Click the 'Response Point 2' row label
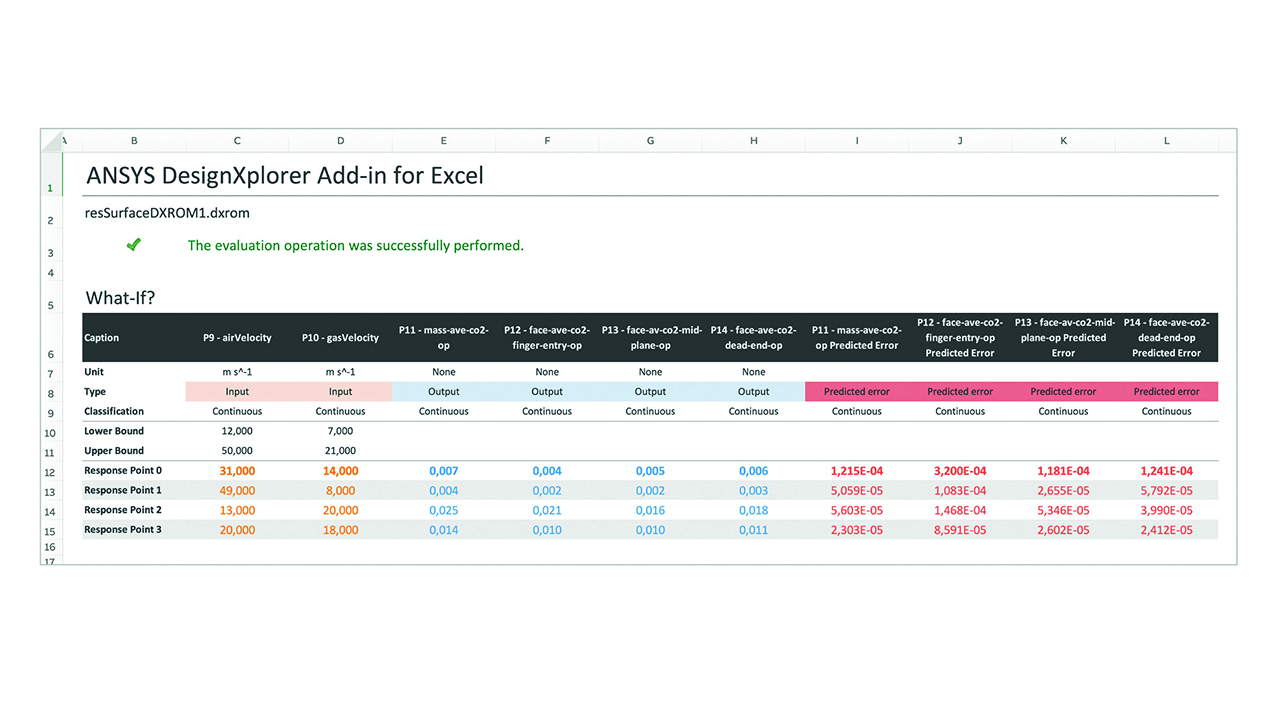Image resolution: width=1280 pixels, height=720 pixels. point(123,510)
